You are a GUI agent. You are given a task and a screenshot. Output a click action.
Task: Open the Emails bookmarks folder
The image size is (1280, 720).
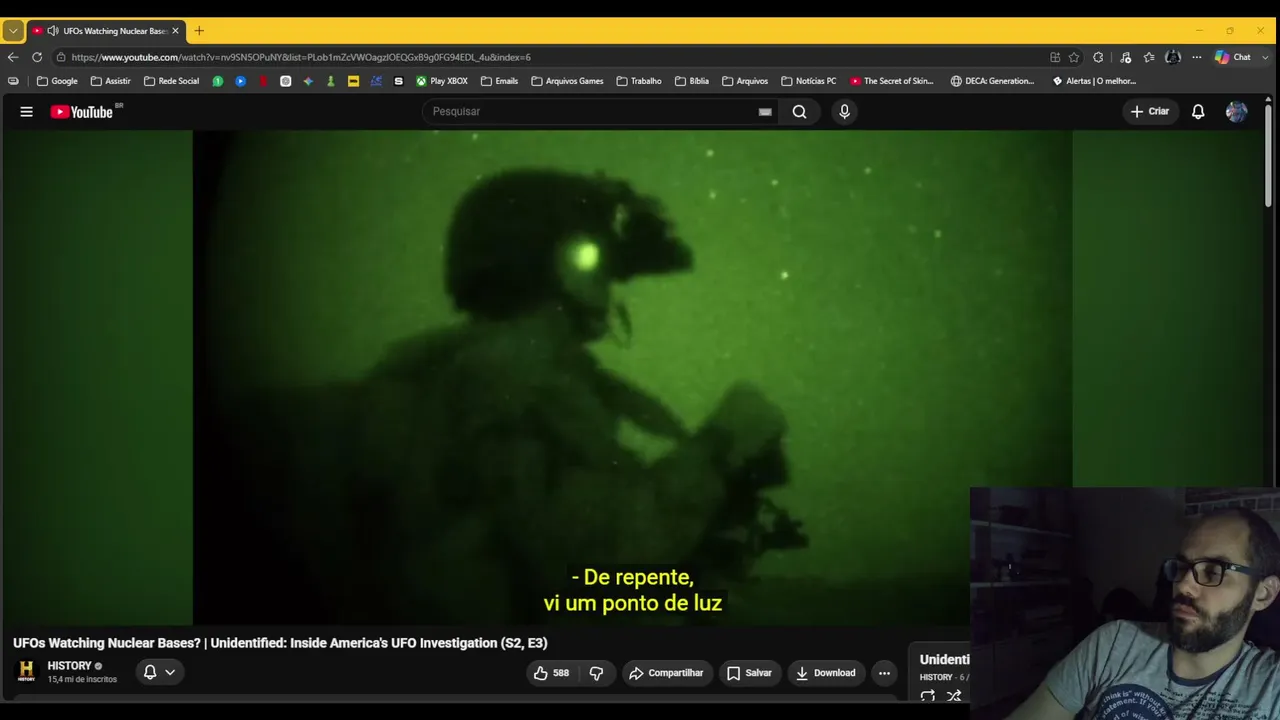(x=499, y=81)
